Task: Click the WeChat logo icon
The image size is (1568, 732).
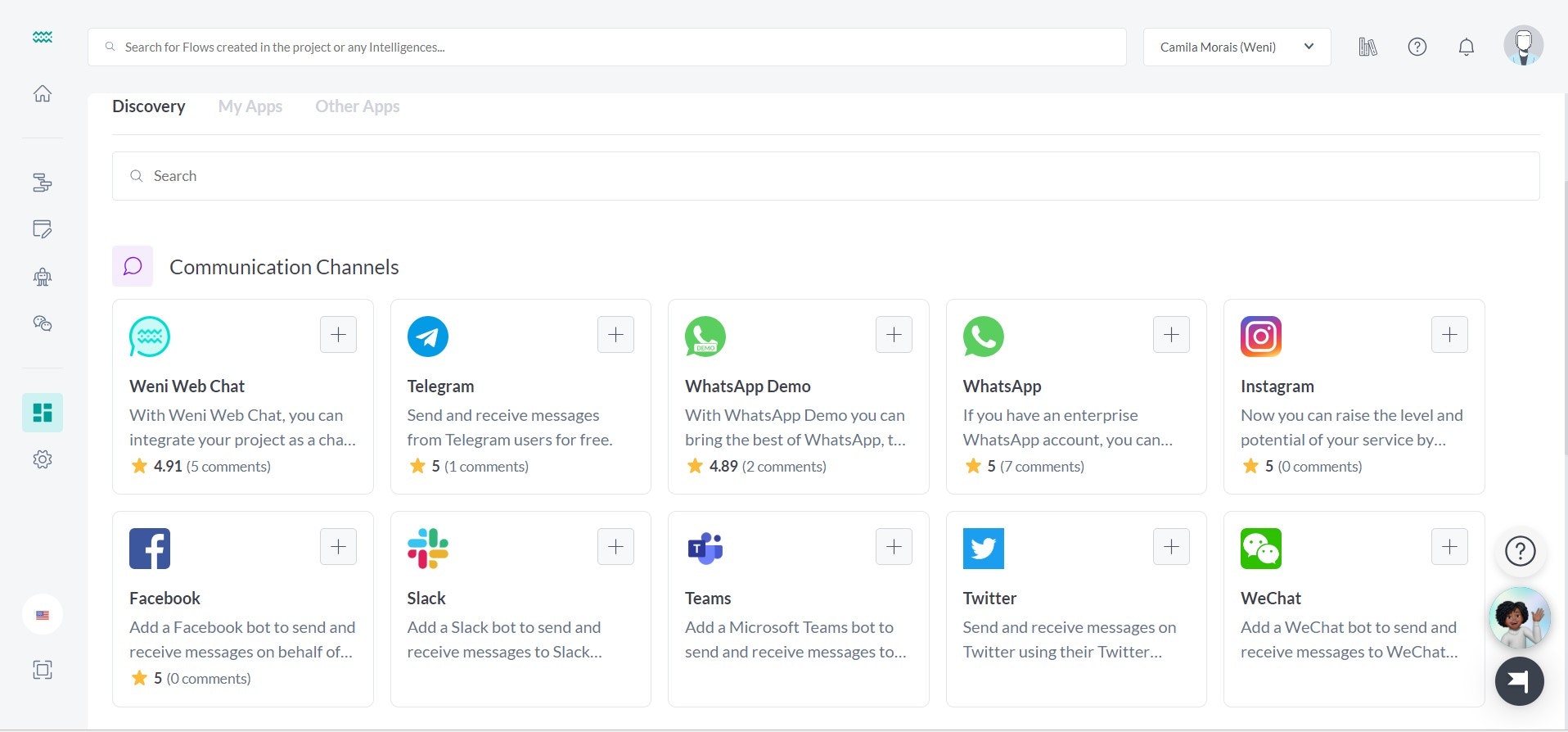Action: (1261, 549)
